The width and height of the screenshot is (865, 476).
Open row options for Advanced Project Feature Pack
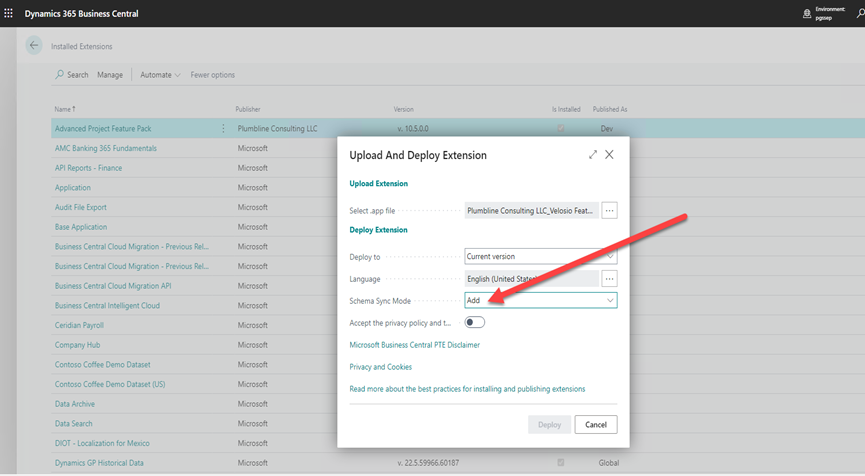(223, 129)
